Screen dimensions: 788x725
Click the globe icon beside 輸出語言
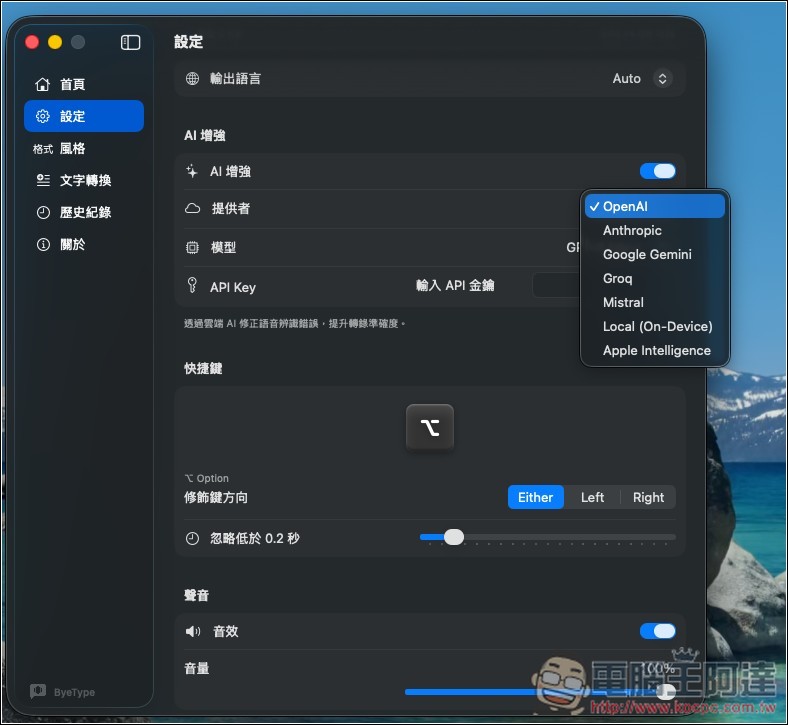192,78
